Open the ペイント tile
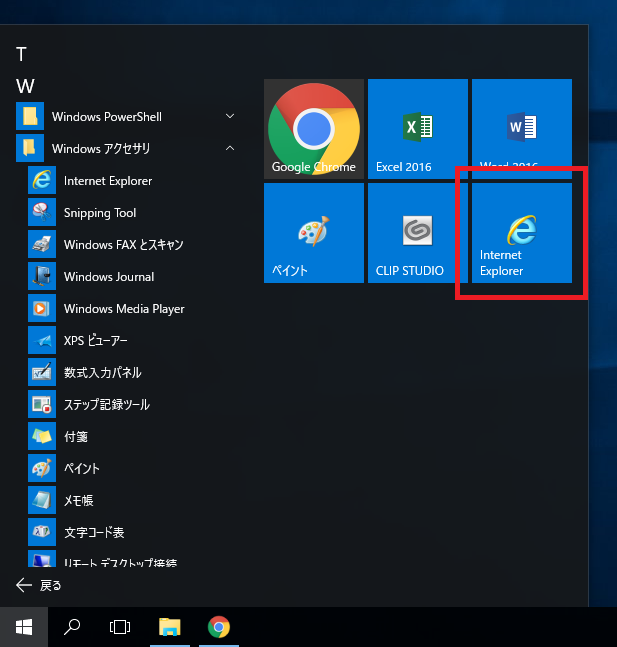 (x=313, y=233)
